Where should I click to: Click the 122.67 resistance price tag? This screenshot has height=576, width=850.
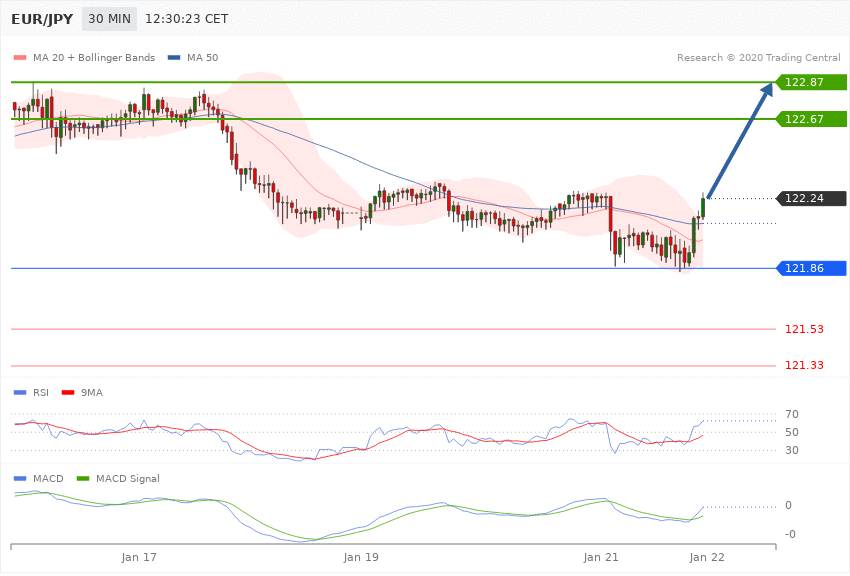[x=810, y=119]
